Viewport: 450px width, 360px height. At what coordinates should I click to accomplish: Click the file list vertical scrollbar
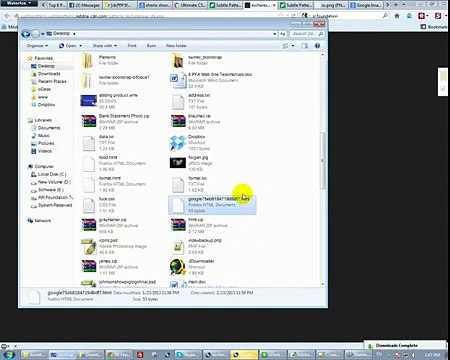click(322, 161)
